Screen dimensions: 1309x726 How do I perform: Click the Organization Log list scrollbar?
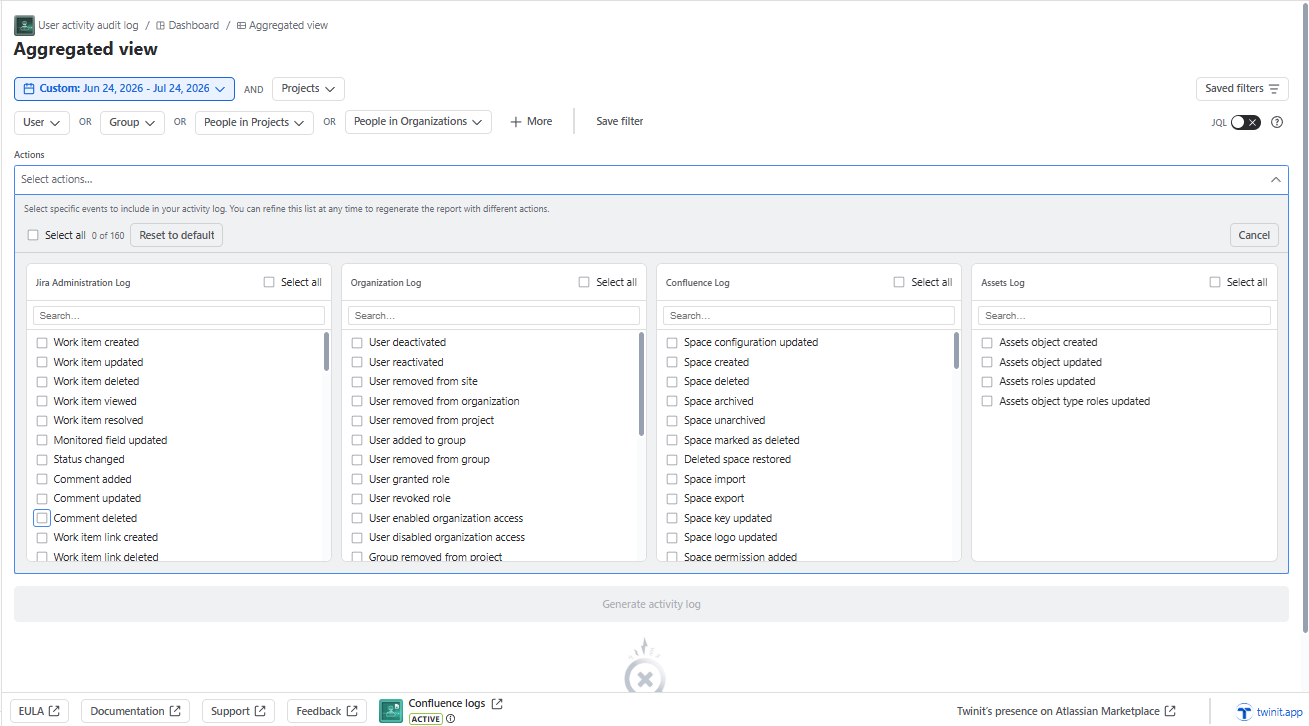[x=641, y=384]
